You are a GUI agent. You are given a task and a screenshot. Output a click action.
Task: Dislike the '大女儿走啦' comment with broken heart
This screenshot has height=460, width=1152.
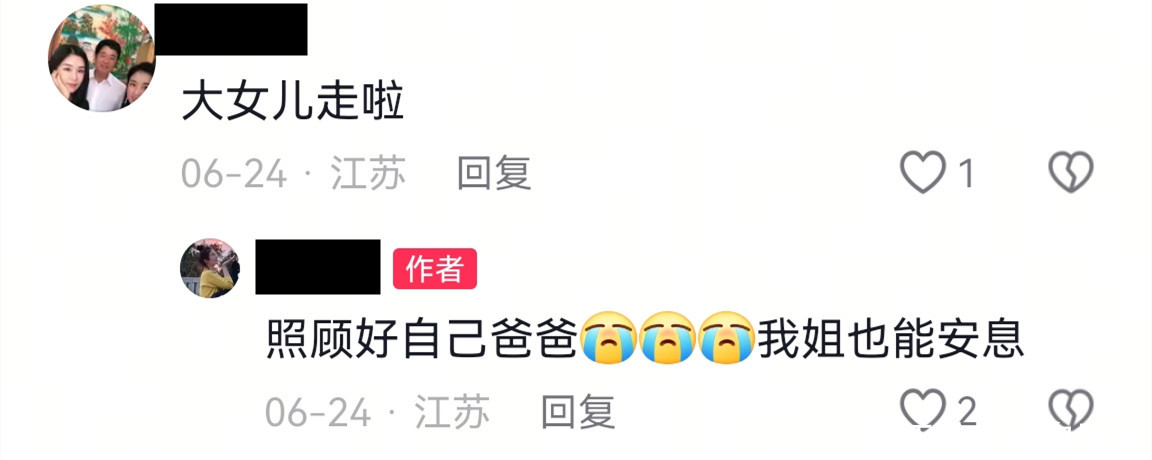click(x=1070, y=173)
